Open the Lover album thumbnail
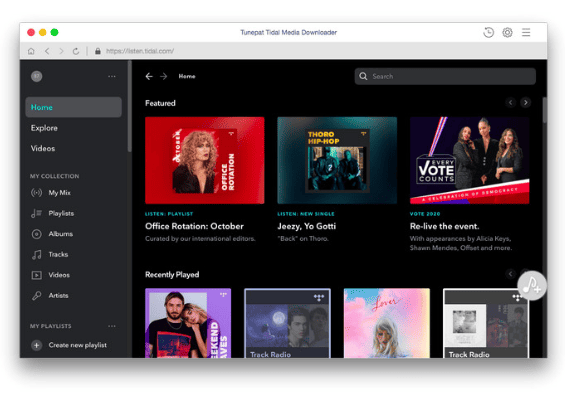Viewport: 565px width, 407px height. click(387, 323)
